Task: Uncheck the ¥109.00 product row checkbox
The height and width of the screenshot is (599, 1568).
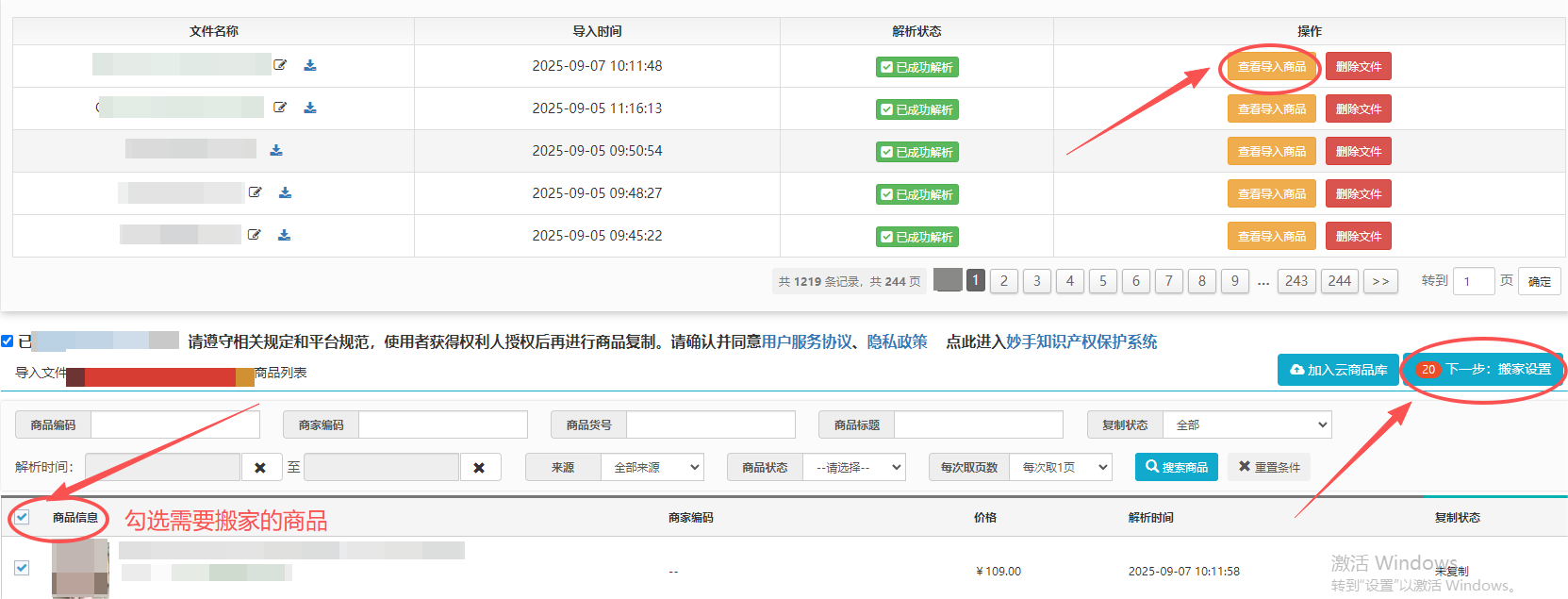Action: [x=22, y=568]
